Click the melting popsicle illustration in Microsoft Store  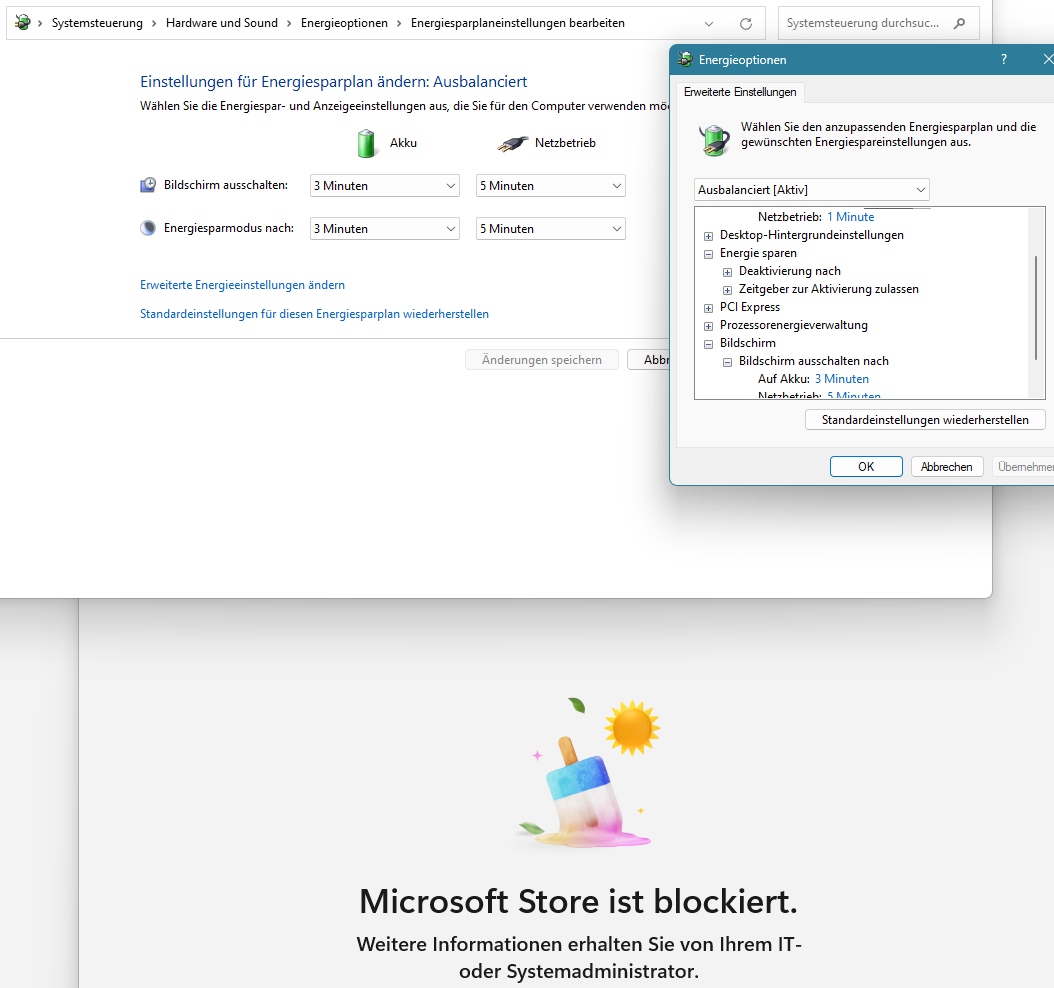click(589, 773)
